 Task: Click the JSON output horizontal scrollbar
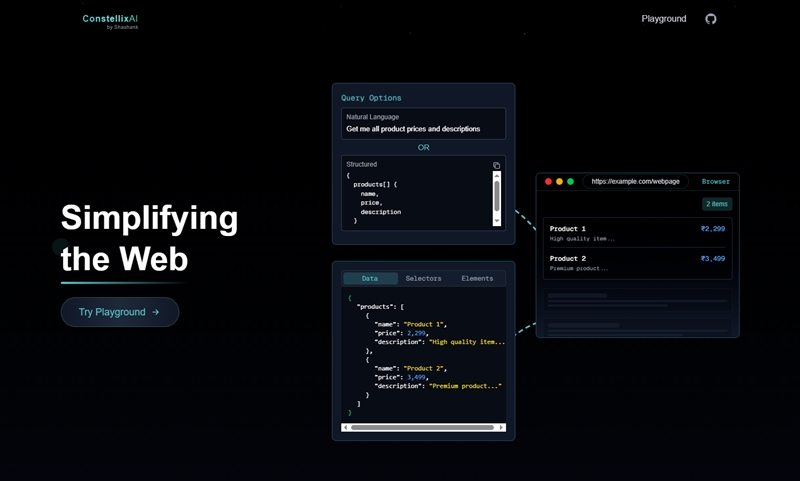point(423,427)
